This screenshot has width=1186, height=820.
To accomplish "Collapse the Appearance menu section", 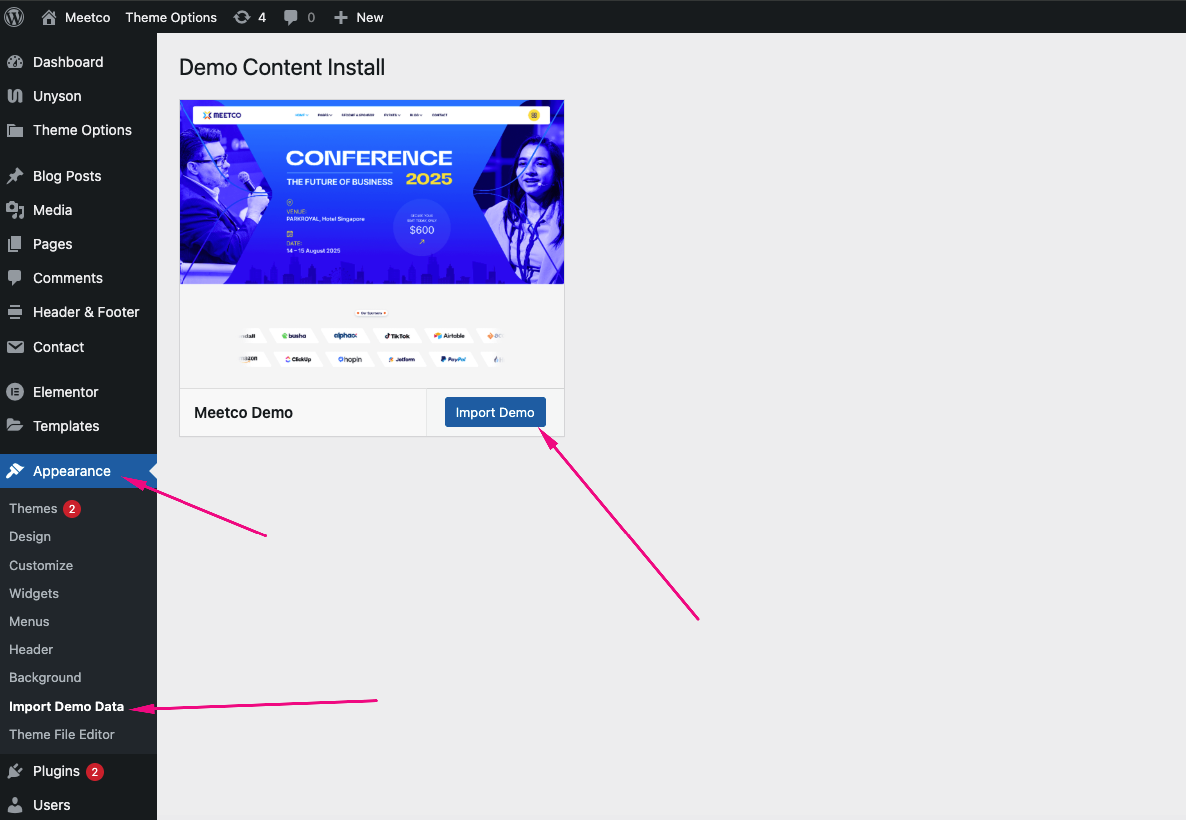I will pyautogui.click(x=72, y=471).
